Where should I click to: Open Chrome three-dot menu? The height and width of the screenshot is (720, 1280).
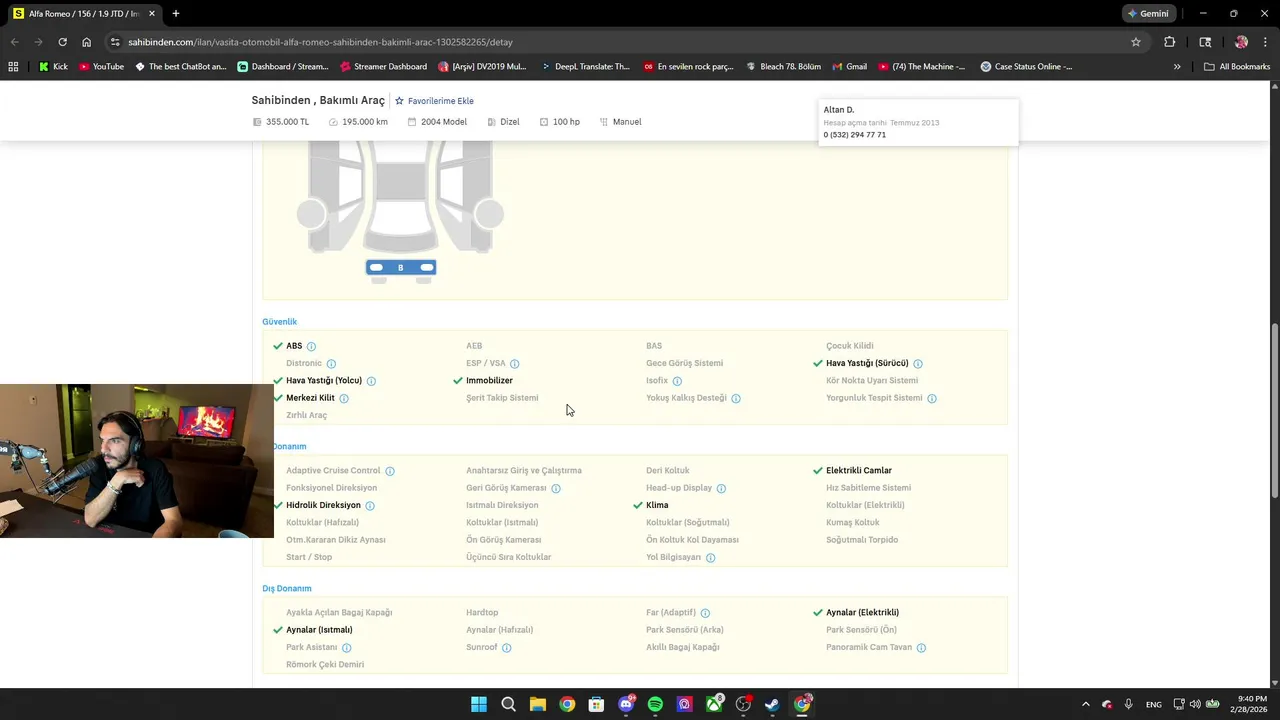point(1265,42)
